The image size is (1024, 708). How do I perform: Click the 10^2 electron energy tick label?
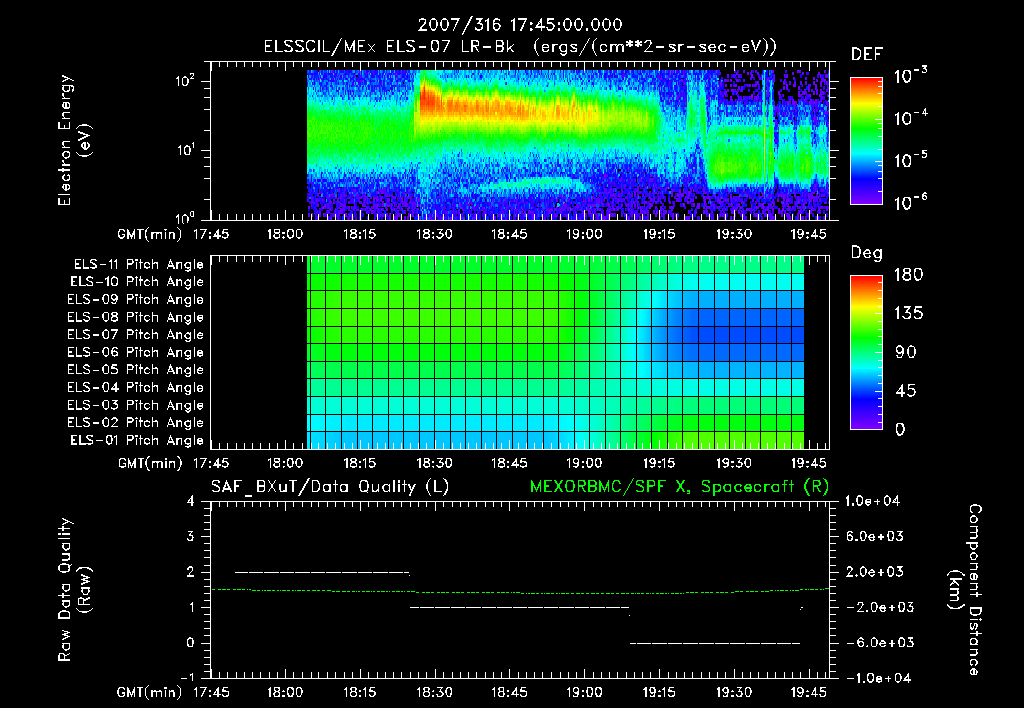point(184,81)
